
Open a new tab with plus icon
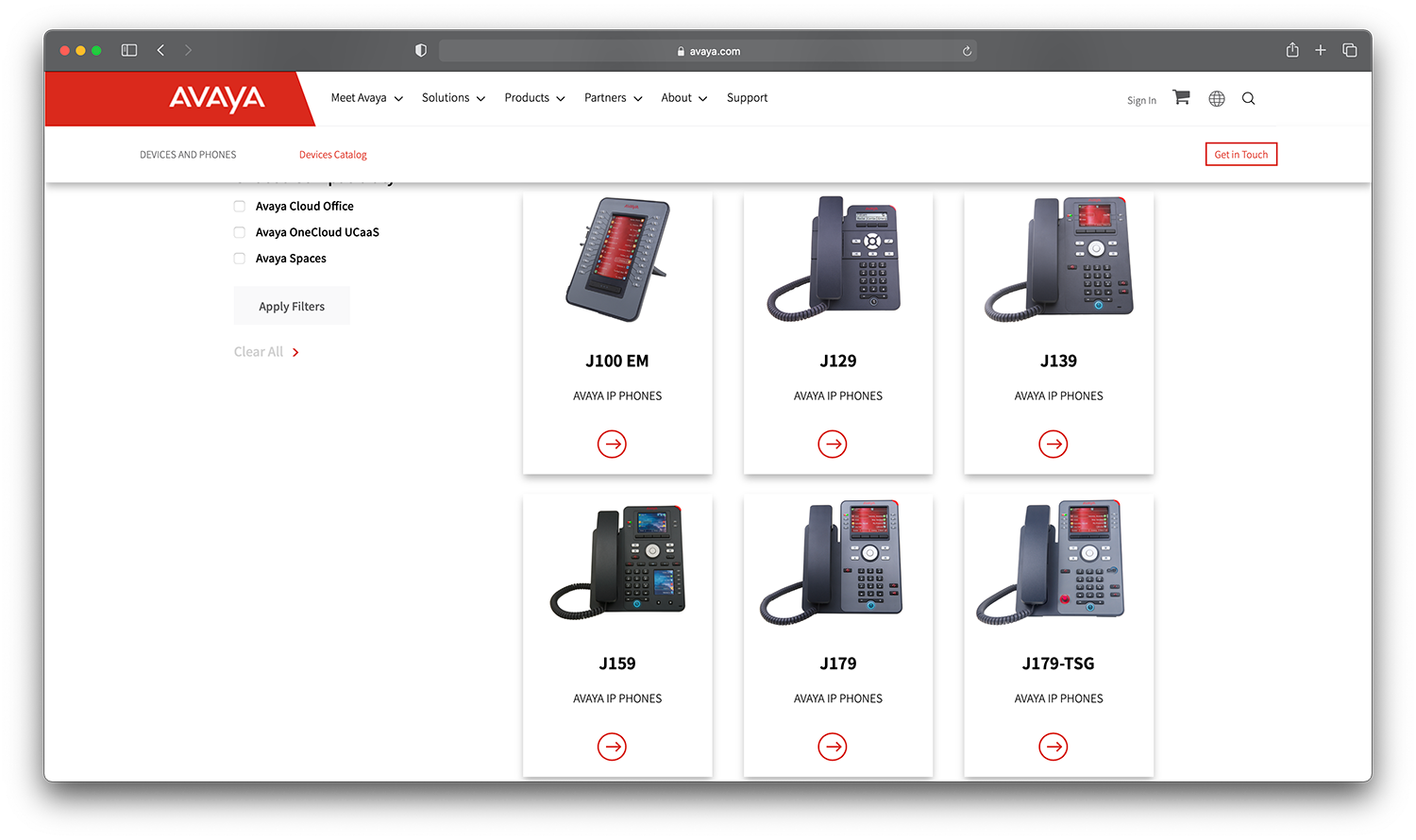point(1321,50)
